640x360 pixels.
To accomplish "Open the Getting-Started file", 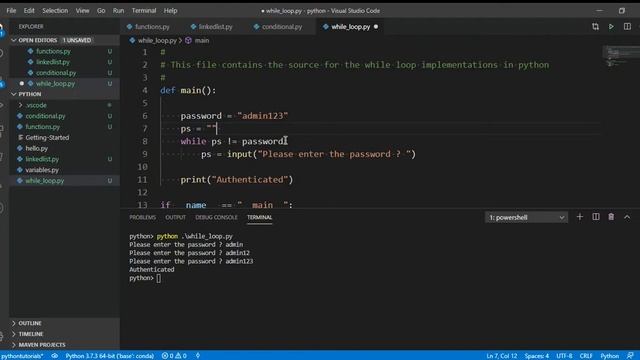I will pos(47,138).
